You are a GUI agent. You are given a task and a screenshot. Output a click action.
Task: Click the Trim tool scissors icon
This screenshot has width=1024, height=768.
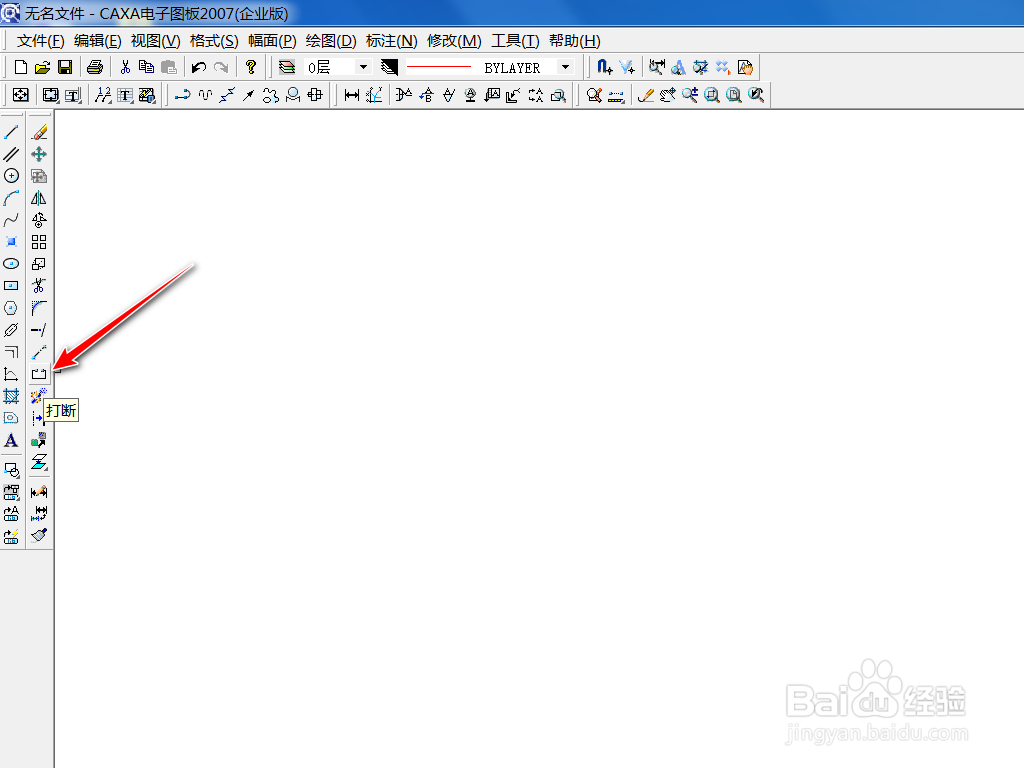(x=39, y=286)
